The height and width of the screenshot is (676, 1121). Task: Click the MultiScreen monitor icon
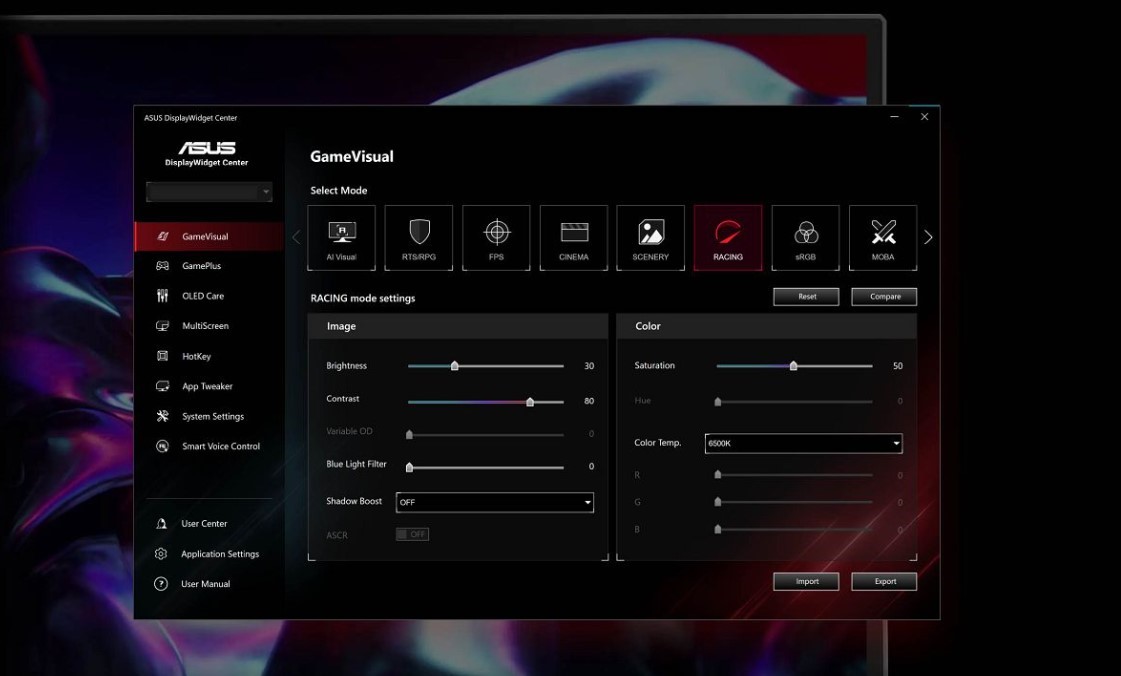[162, 326]
